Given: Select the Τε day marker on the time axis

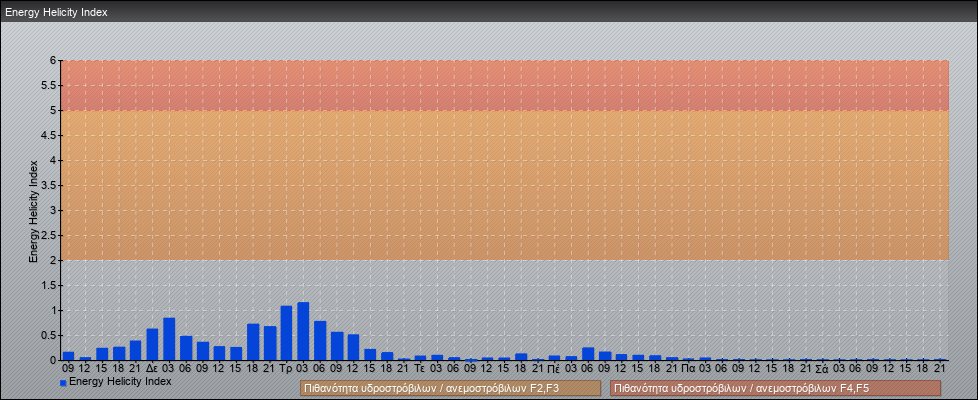Looking at the screenshot, I should [420, 369].
